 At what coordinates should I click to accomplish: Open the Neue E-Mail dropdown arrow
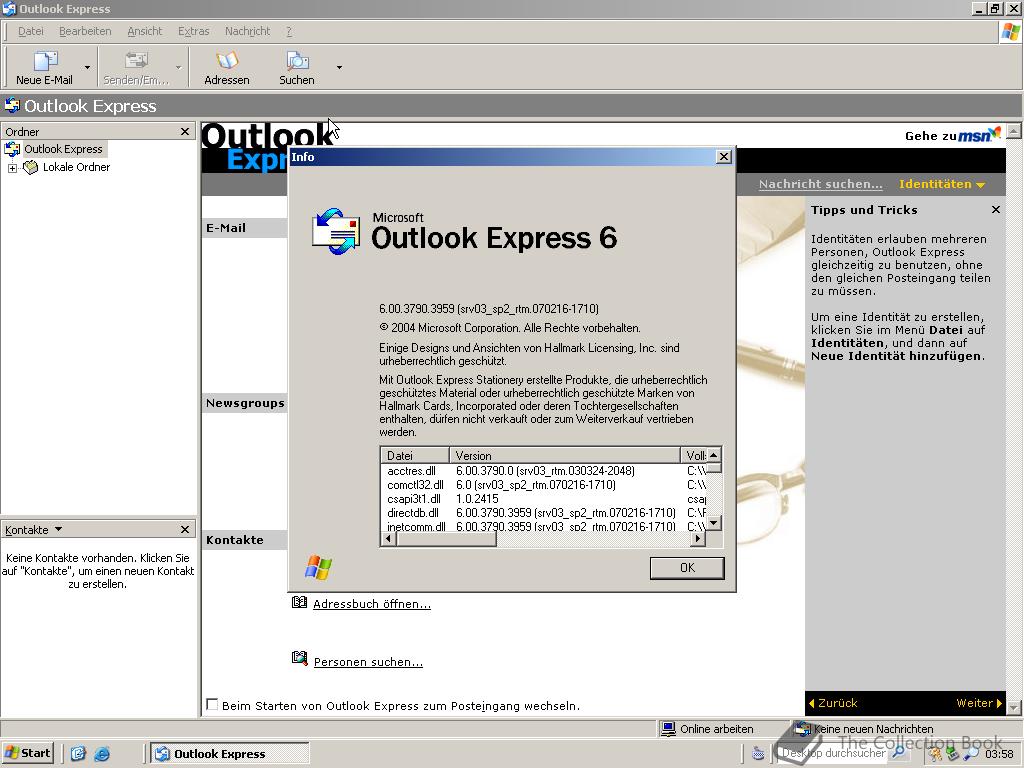[x=88, y=67]
